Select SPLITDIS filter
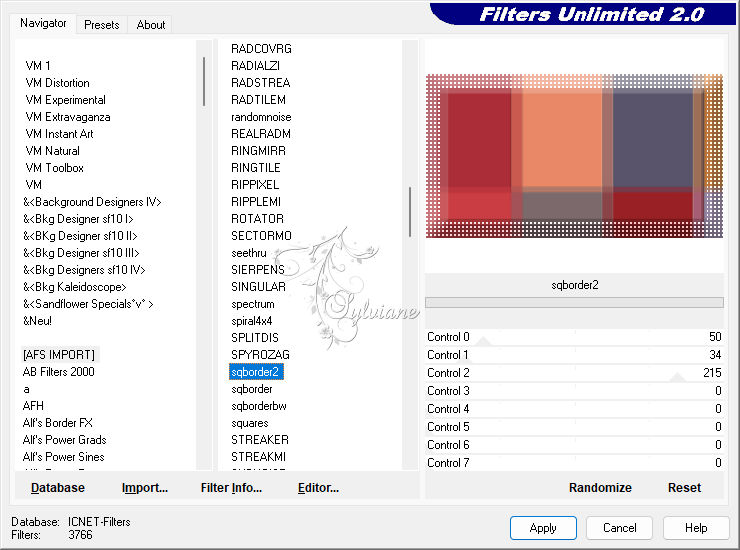 [255, 338]
